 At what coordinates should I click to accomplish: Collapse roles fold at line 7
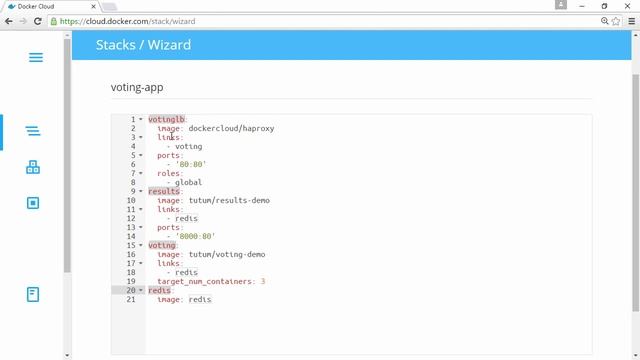pos(141,173)
